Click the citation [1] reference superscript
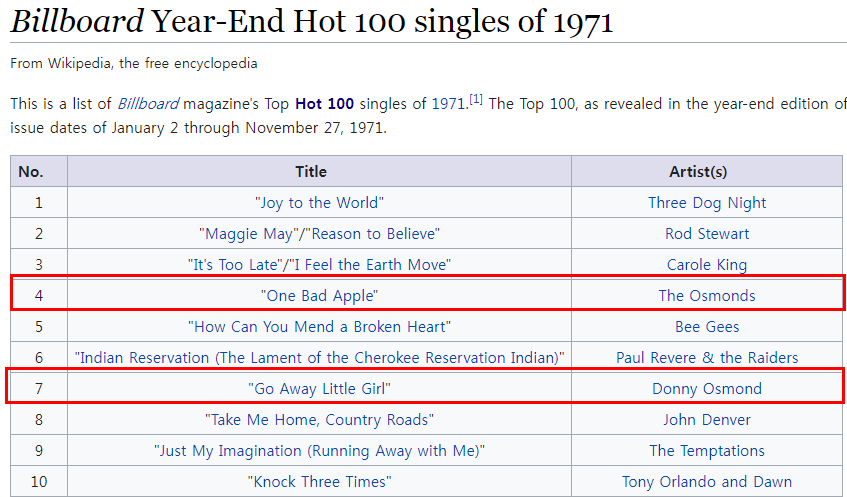Viewport: 847px width, 497px height. (476, 100)
